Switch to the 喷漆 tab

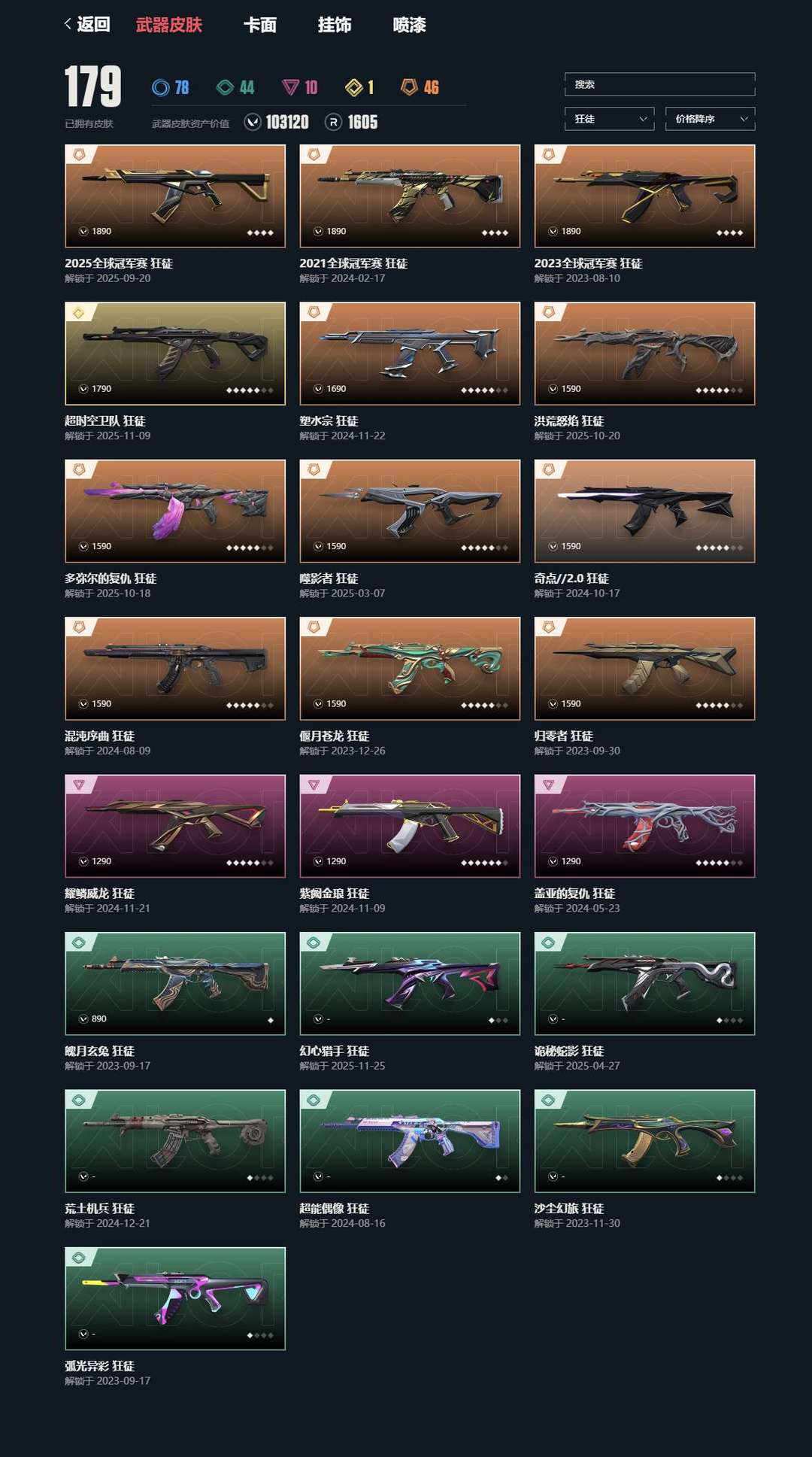(x=409, y=25)
